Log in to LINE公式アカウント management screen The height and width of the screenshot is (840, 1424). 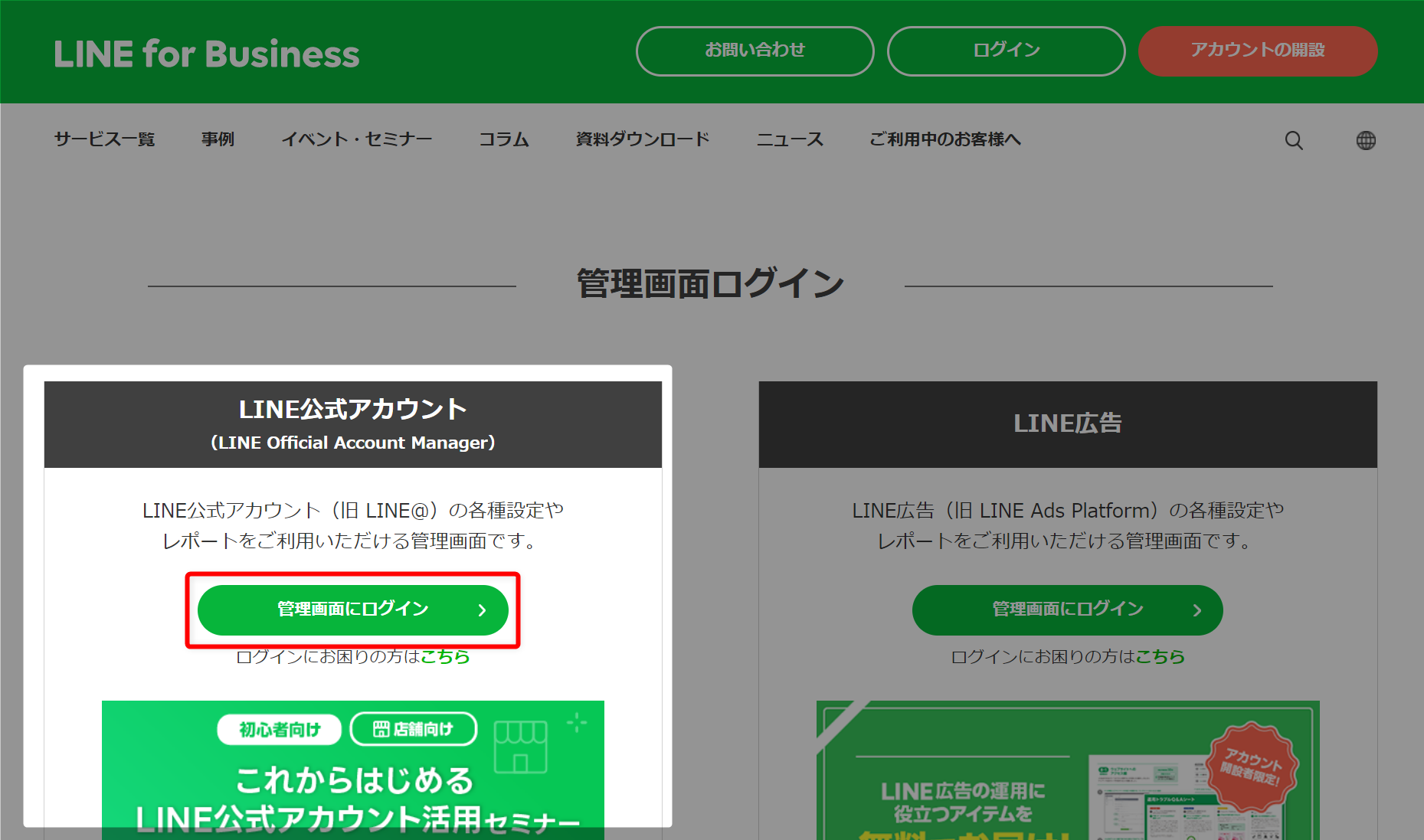pos(353,610)
